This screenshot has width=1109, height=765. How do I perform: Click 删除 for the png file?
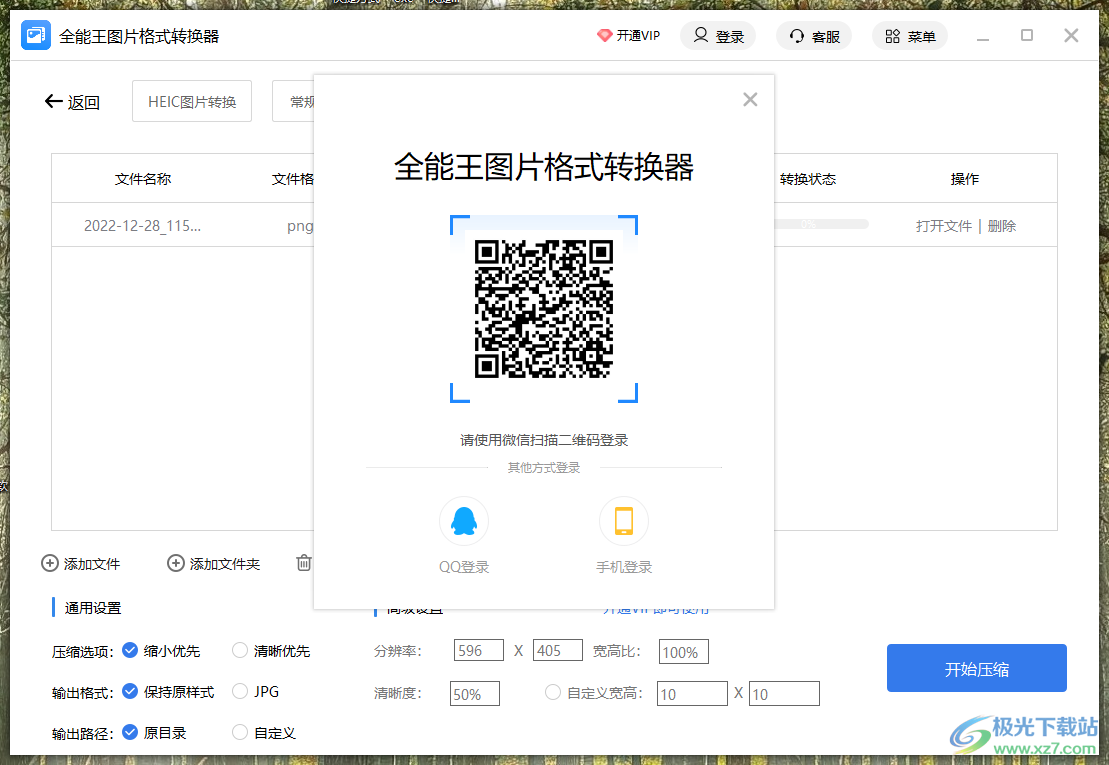(1001, 226)
